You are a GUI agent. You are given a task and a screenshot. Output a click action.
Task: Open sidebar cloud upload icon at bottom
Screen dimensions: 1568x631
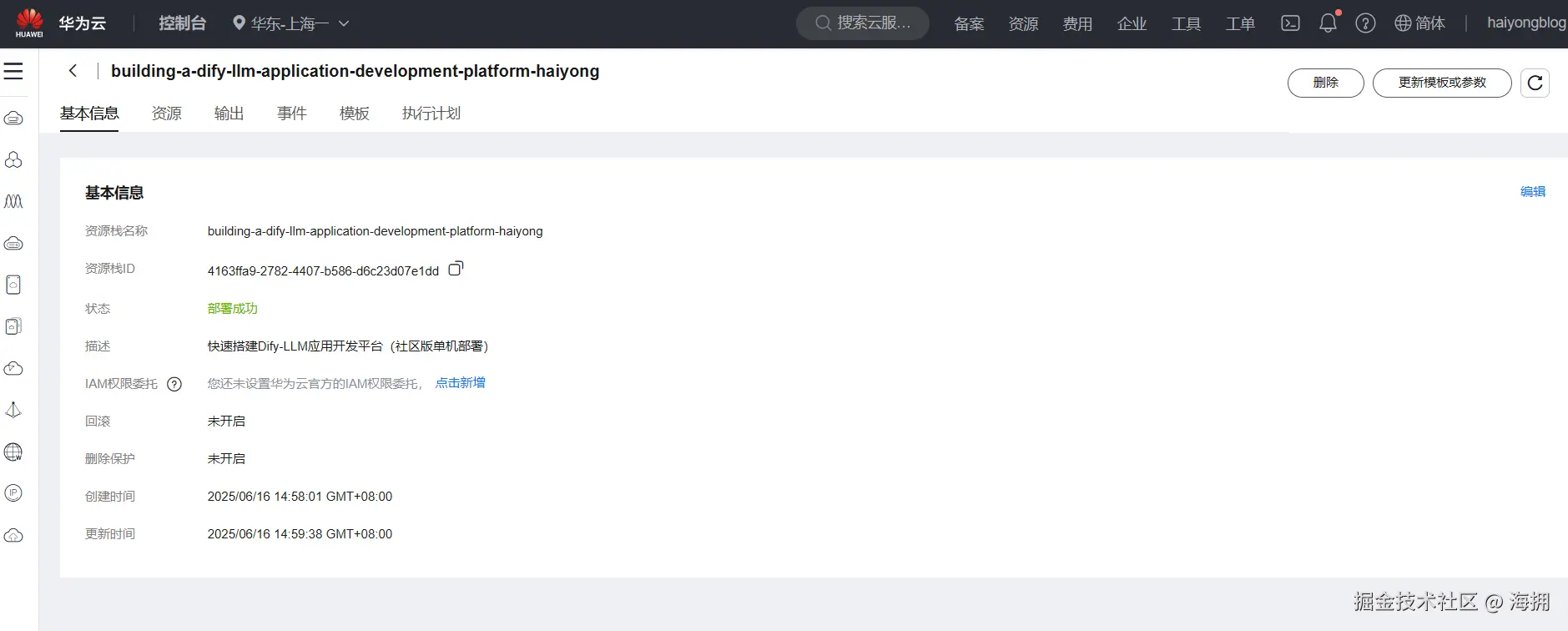[x=13, y=535]
